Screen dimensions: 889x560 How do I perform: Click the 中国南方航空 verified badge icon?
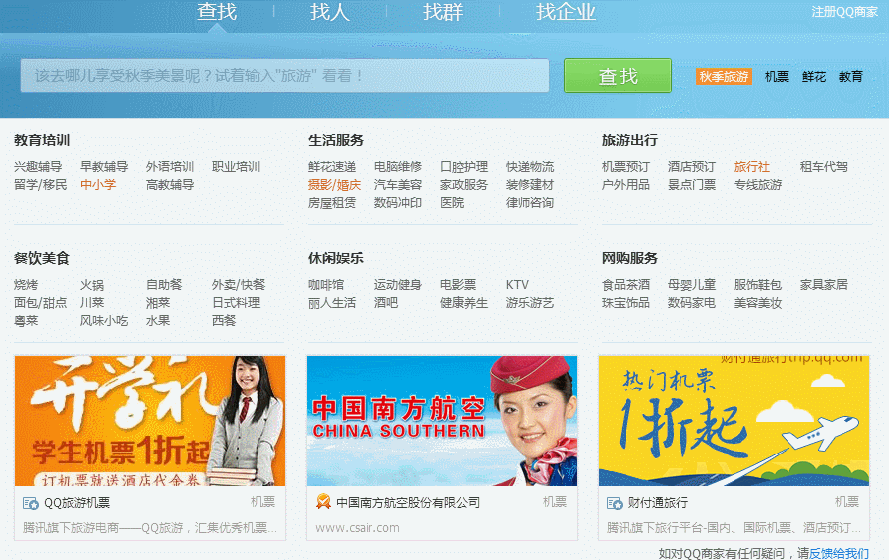coord(323,502)
